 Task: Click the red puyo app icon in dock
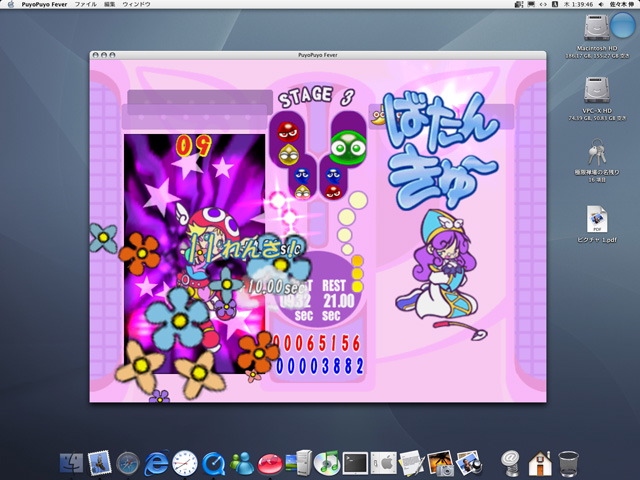pyautogui.click(x=270, y=464)
